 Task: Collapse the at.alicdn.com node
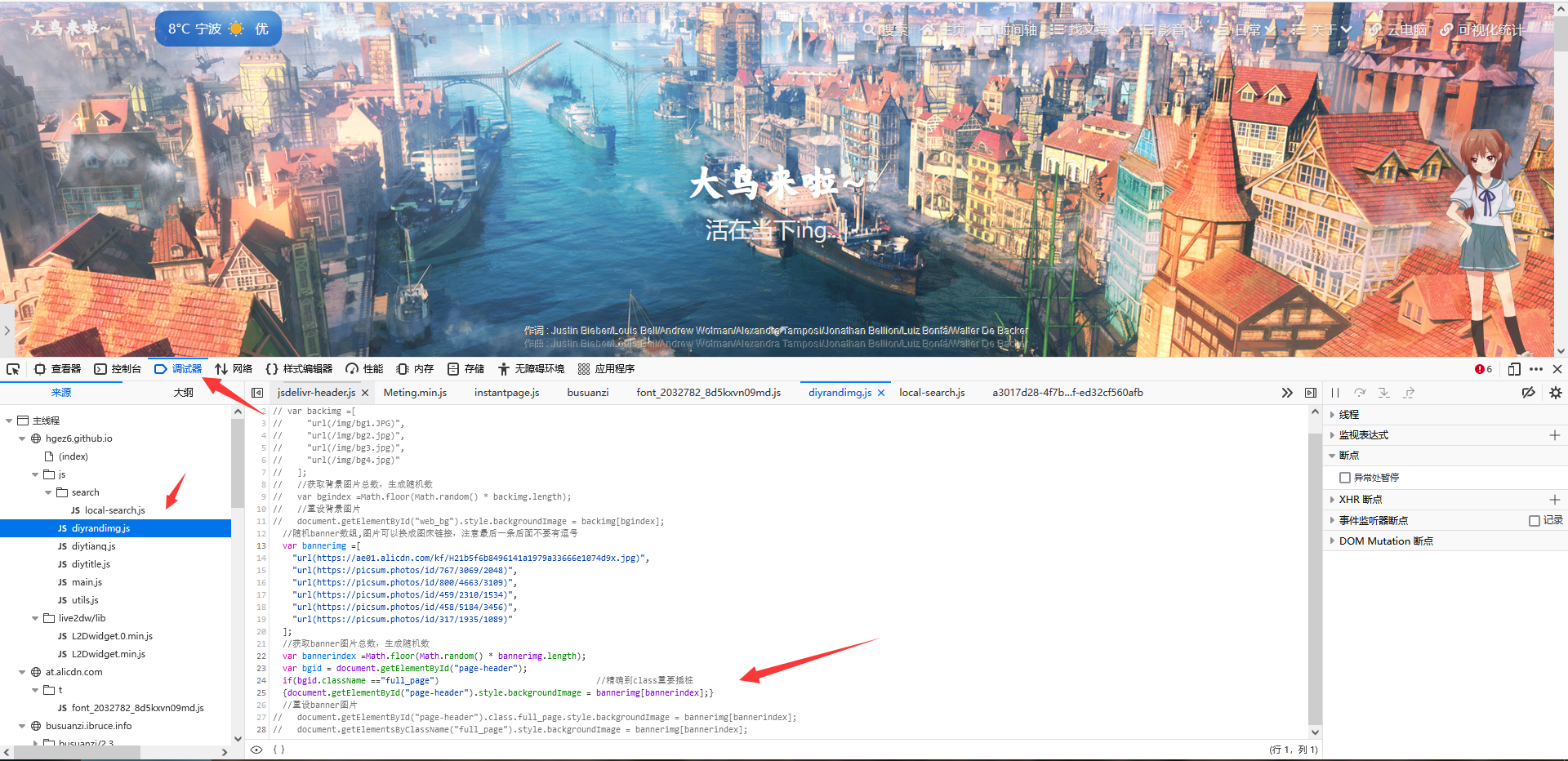(x=22, y=672)
